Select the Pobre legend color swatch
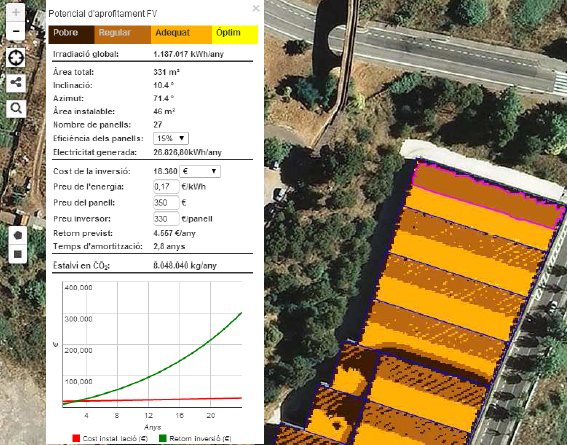Image resolution: width=567 pixels, height=445 pixels. [x=72, y=35]
